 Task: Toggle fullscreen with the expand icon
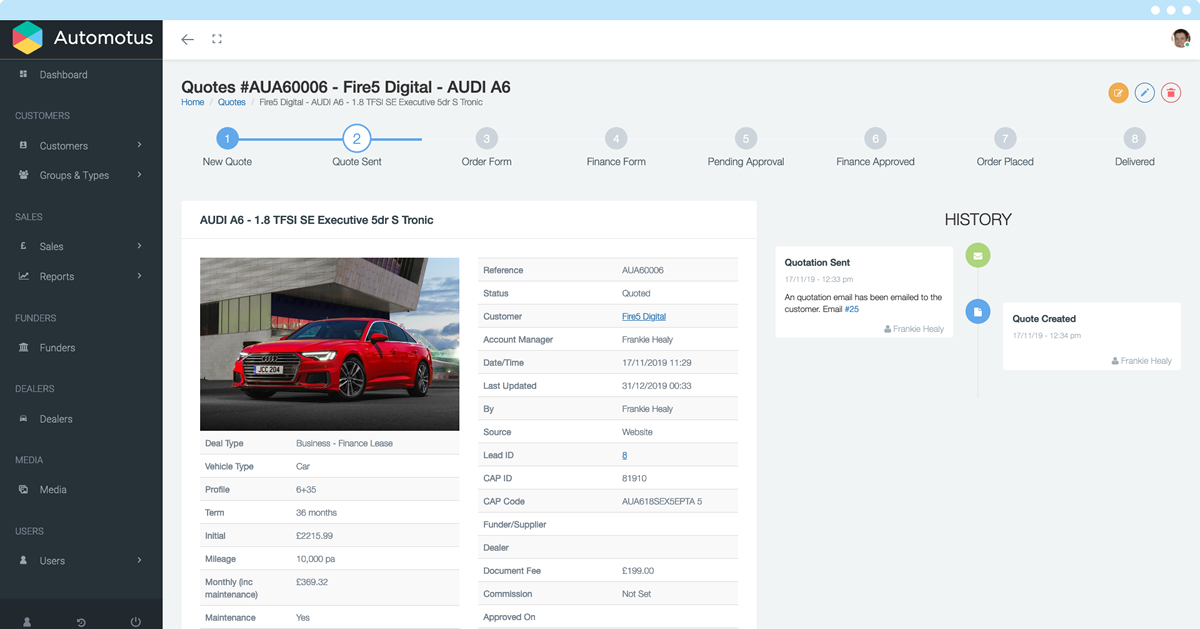[217, 39]
